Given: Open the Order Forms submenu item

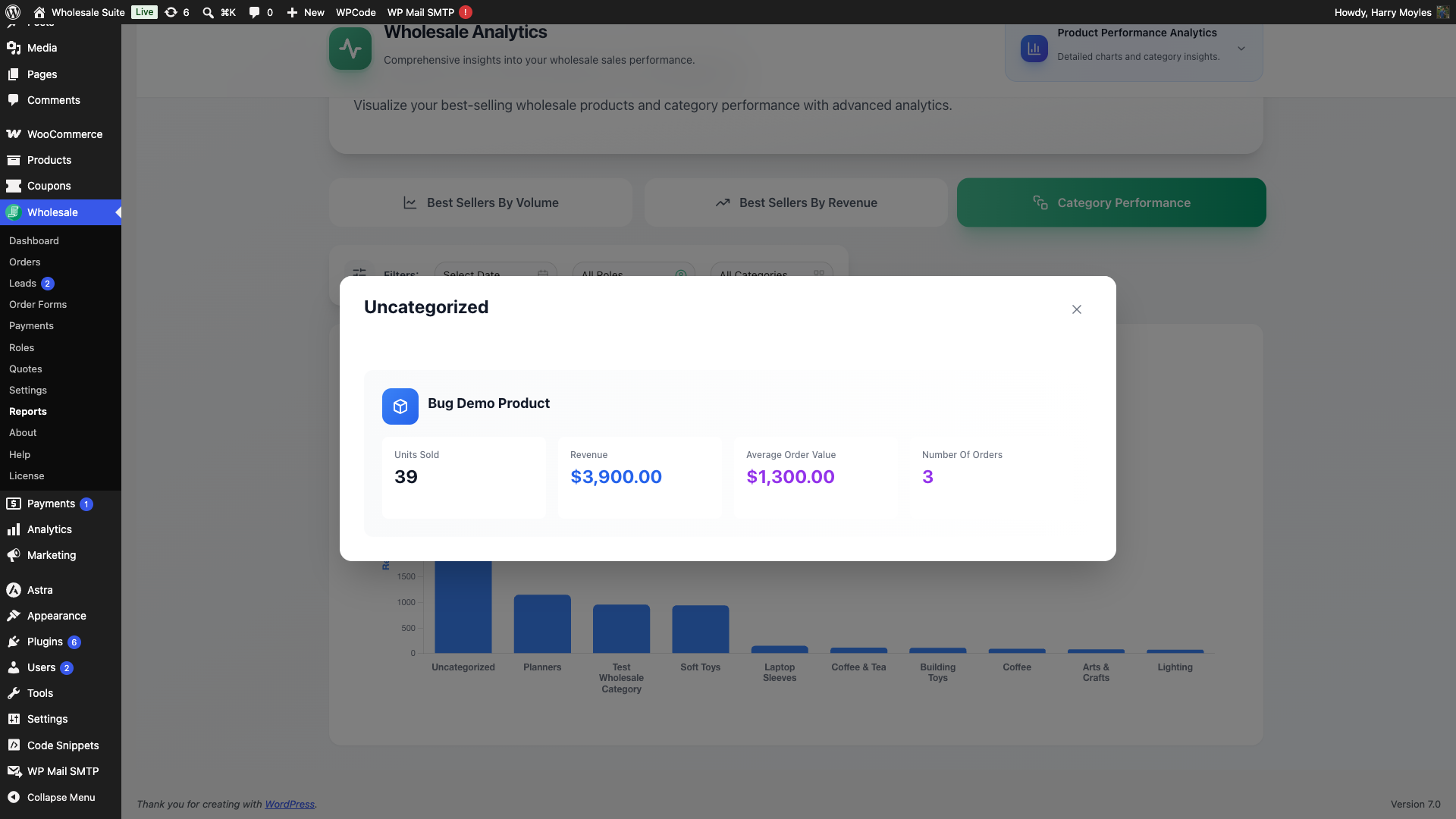Looking at the screenshot, I should click(38, 304).
